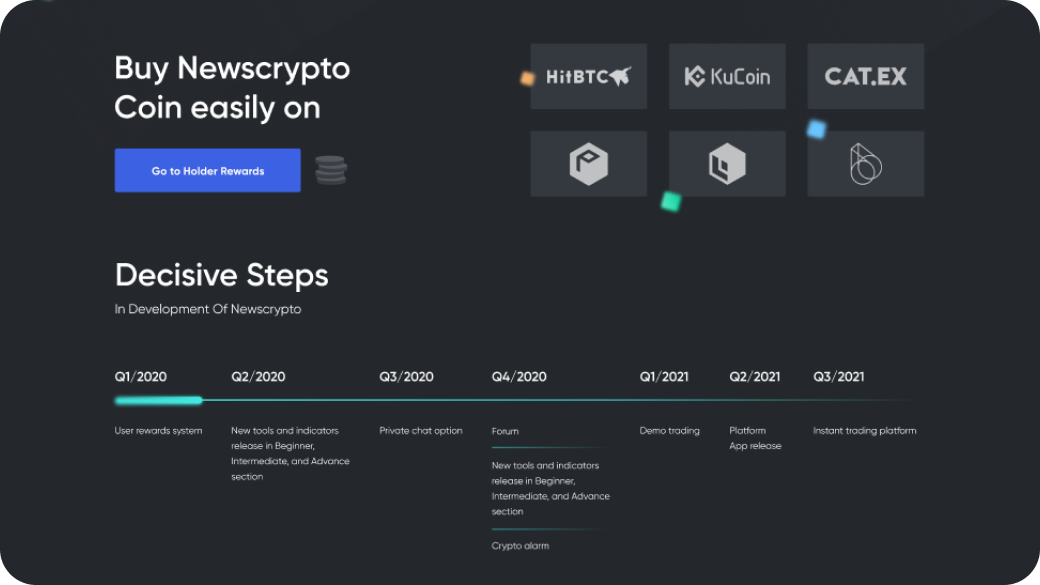Select the Q1/2021 roadmap marker
This screenshot has height=585, width=1040.
(664, 377)
